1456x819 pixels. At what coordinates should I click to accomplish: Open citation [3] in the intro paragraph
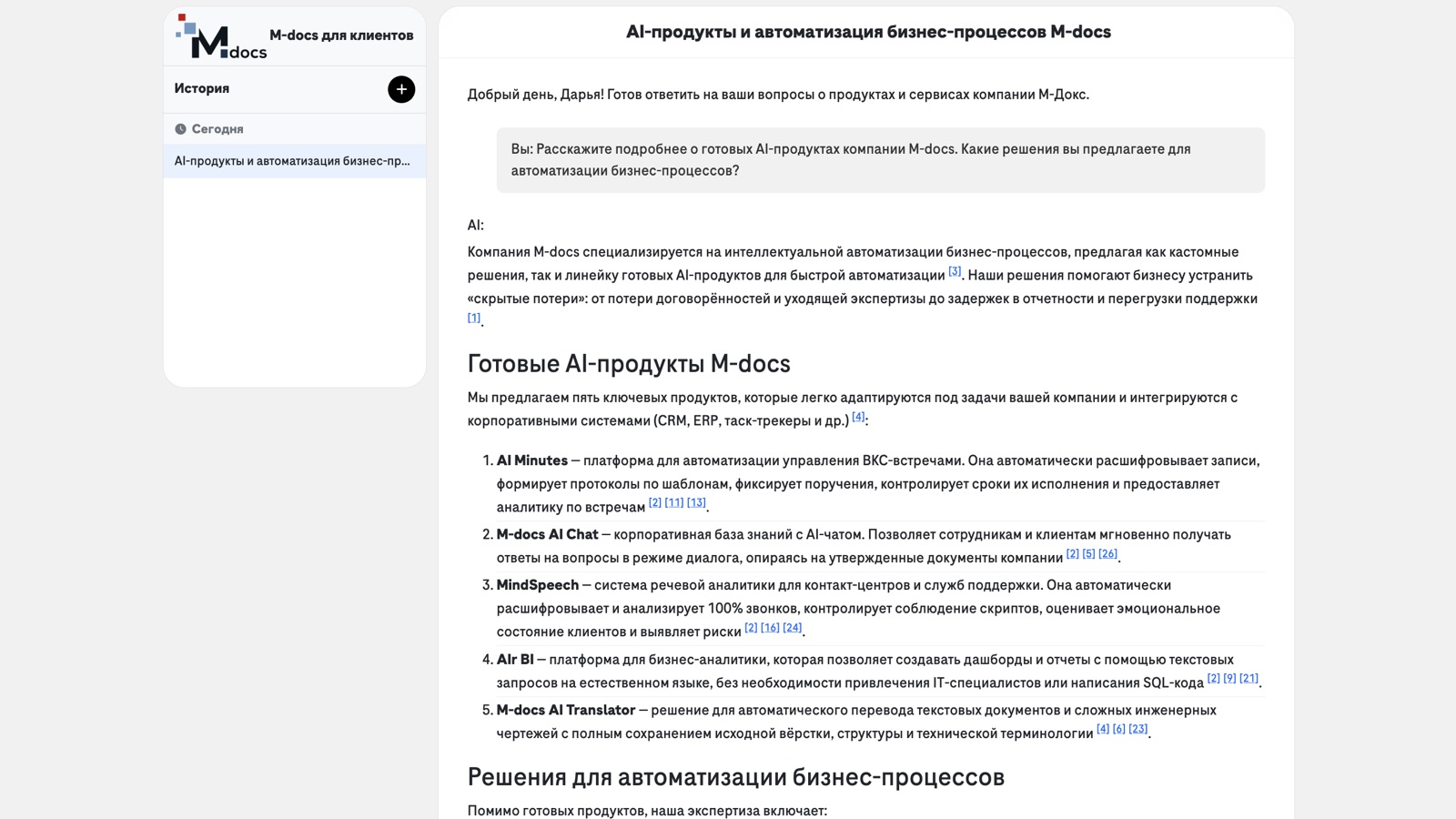click(955, 271)
